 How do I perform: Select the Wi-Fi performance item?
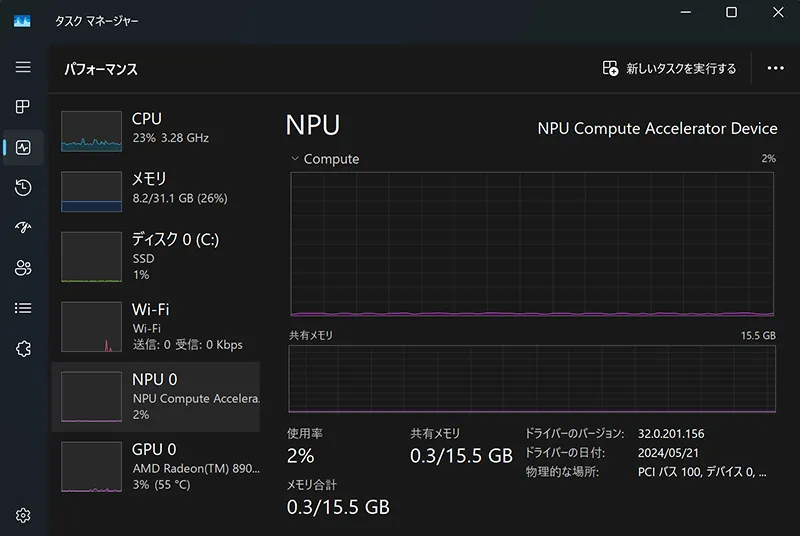coord(156,327)
